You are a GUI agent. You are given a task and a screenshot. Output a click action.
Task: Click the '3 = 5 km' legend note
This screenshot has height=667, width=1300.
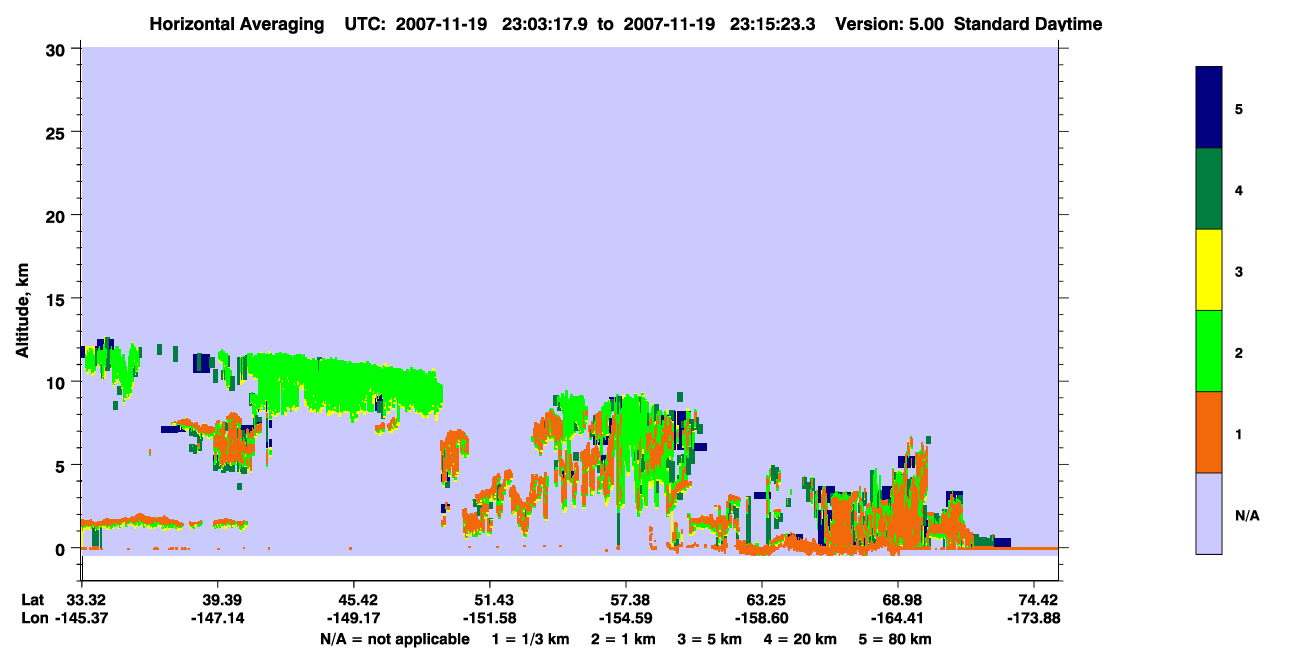[711, 639]
